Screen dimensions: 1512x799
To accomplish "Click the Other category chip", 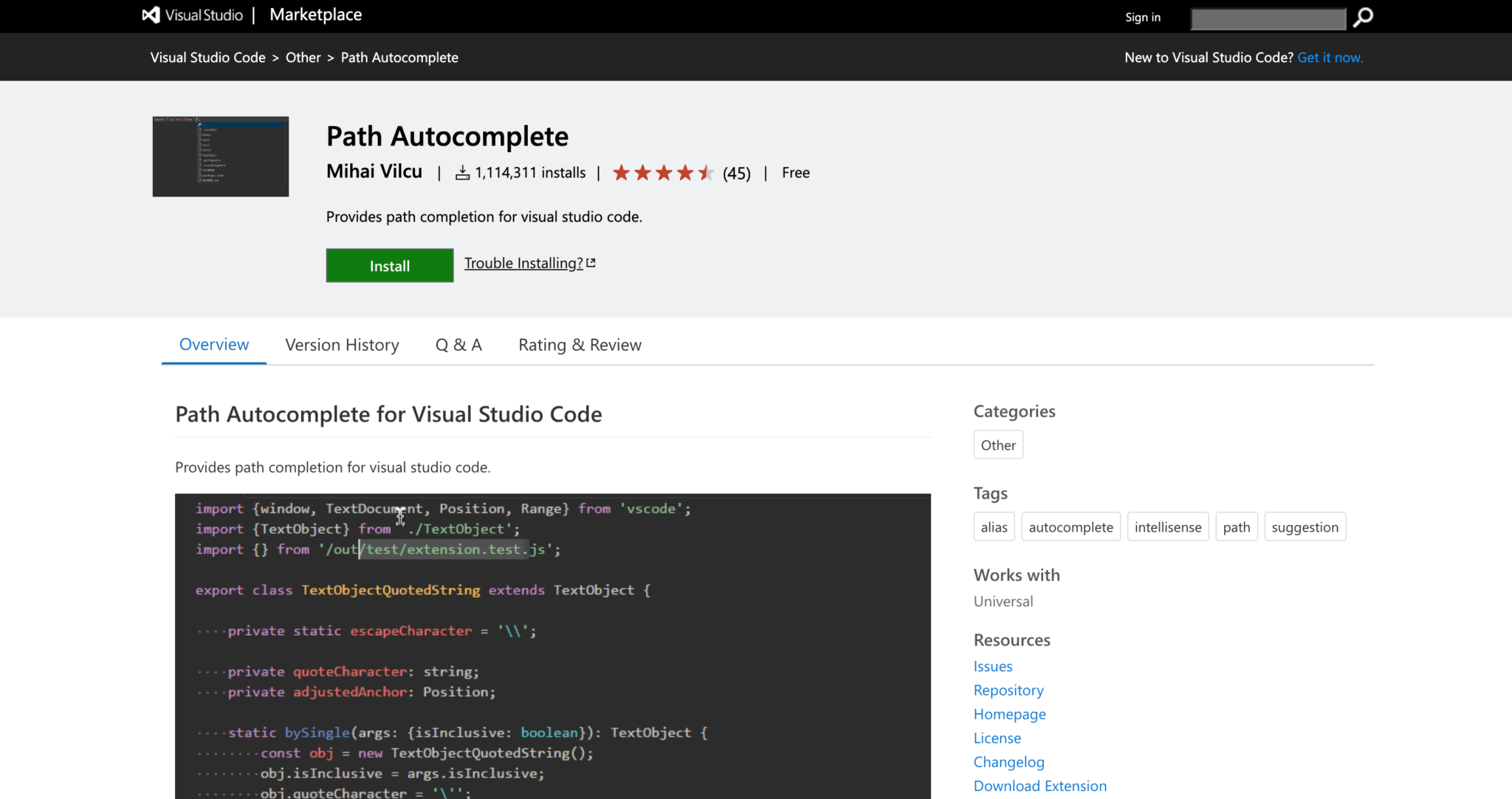I will coord(998,445).
